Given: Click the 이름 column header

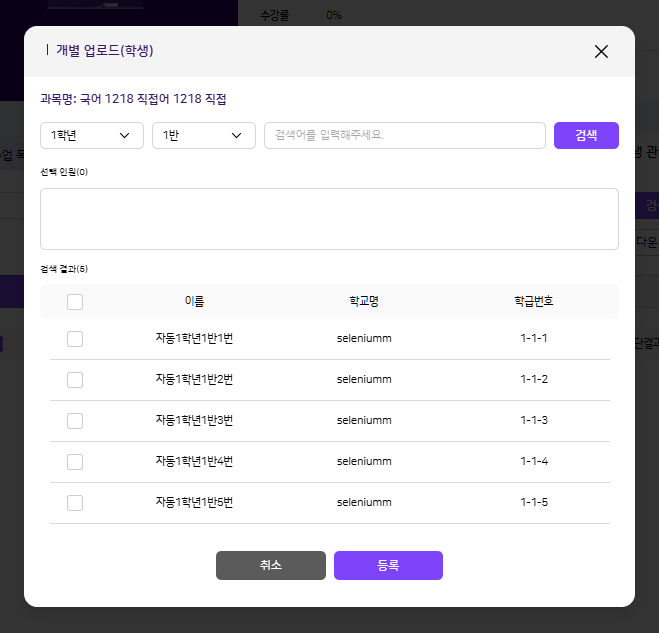Looking at the screenshot, I should tap(194, 301).
